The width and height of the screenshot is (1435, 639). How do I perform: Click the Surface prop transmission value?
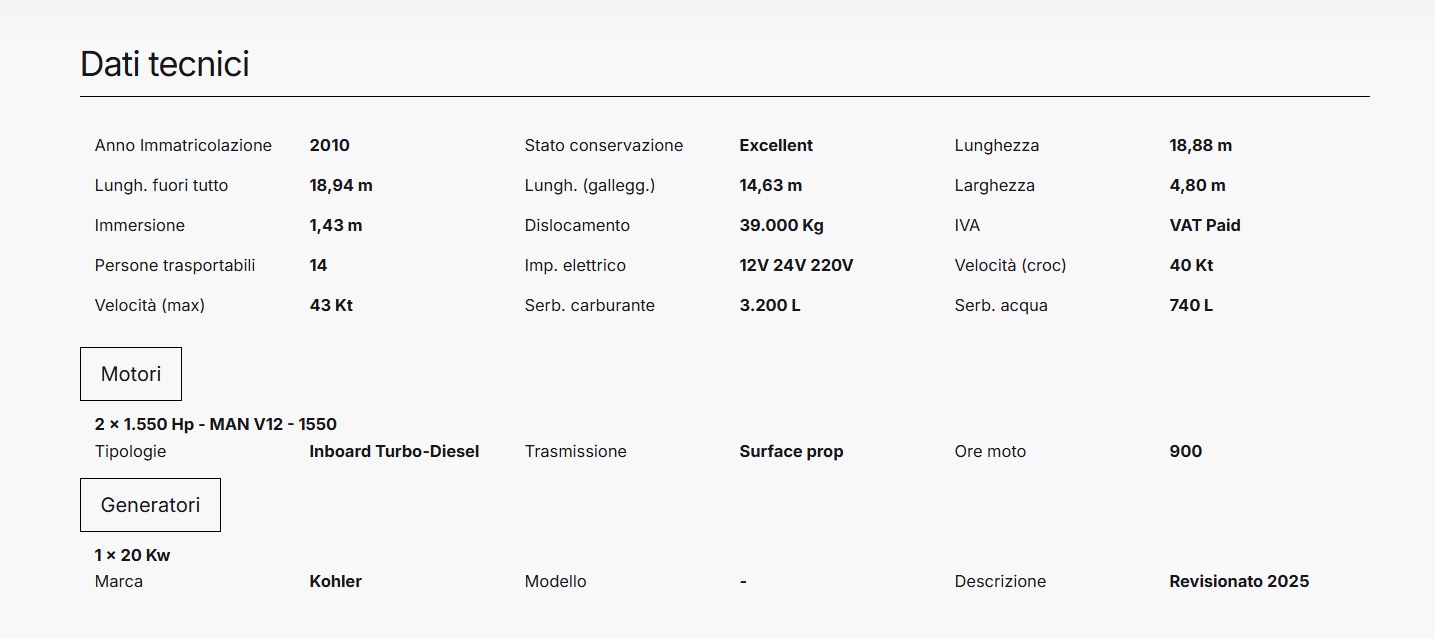792,451
